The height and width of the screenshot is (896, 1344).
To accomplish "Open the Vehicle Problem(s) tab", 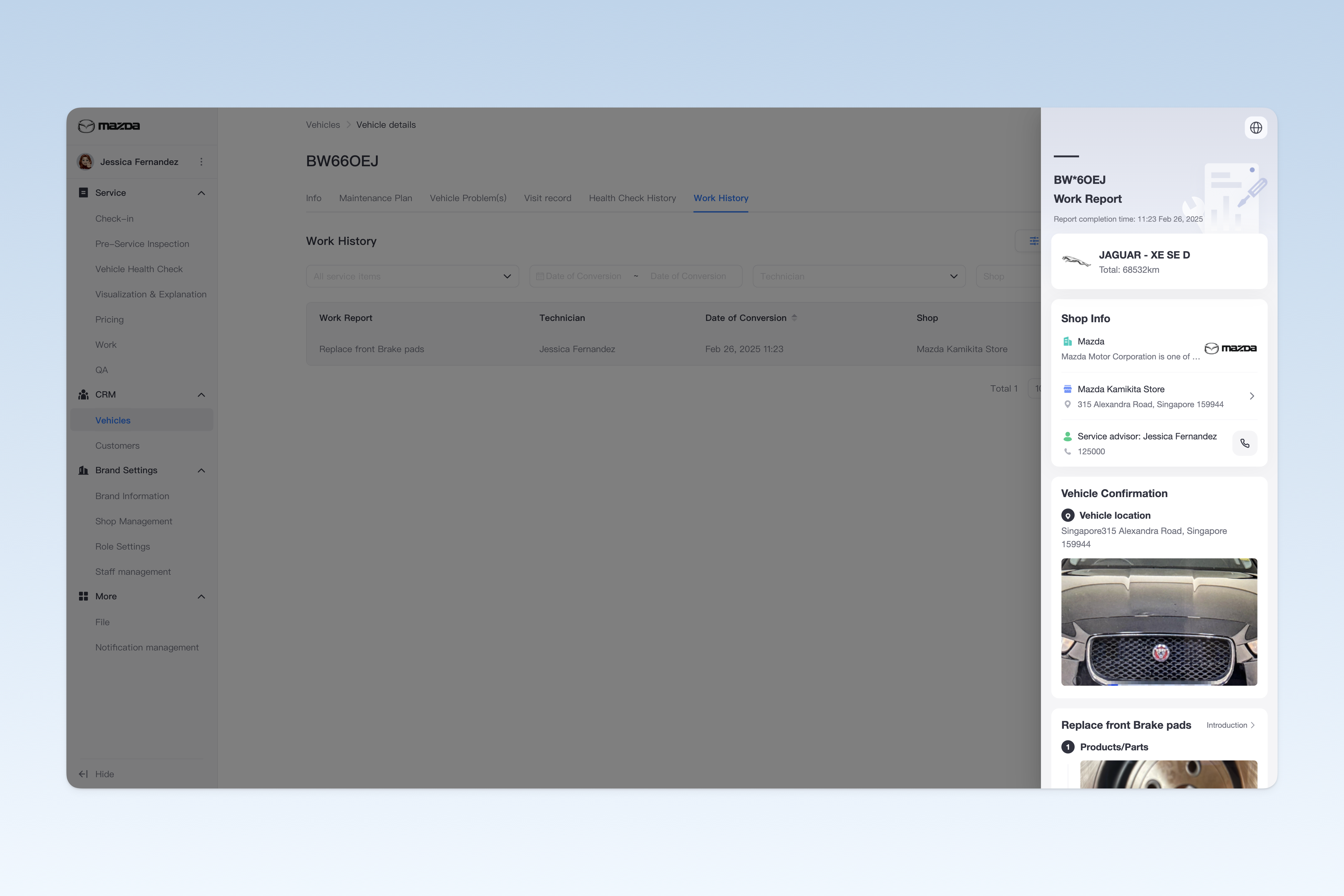I will tap(468, 198).
